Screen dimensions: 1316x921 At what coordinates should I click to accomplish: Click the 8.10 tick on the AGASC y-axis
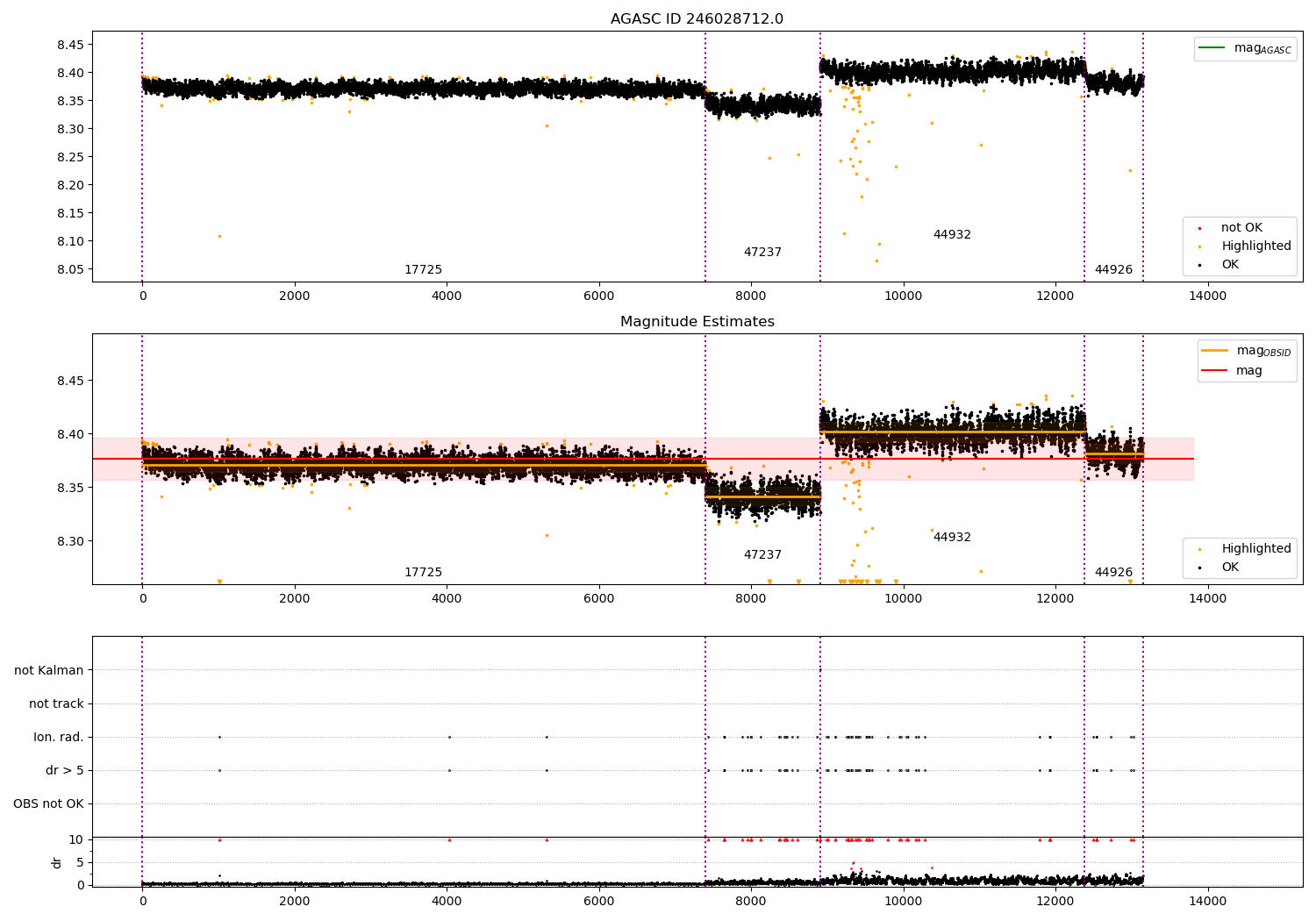[x=70, y=241]
